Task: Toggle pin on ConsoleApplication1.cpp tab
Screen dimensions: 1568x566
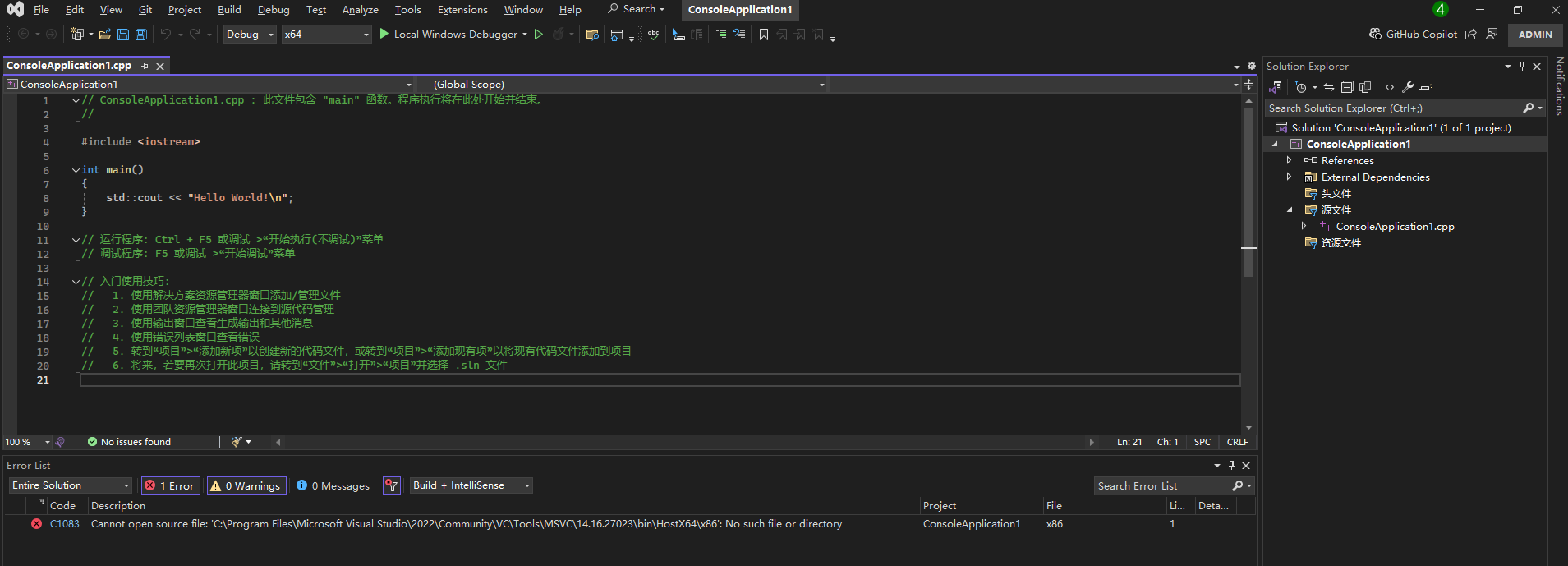Action: click(x=145, y=66)
